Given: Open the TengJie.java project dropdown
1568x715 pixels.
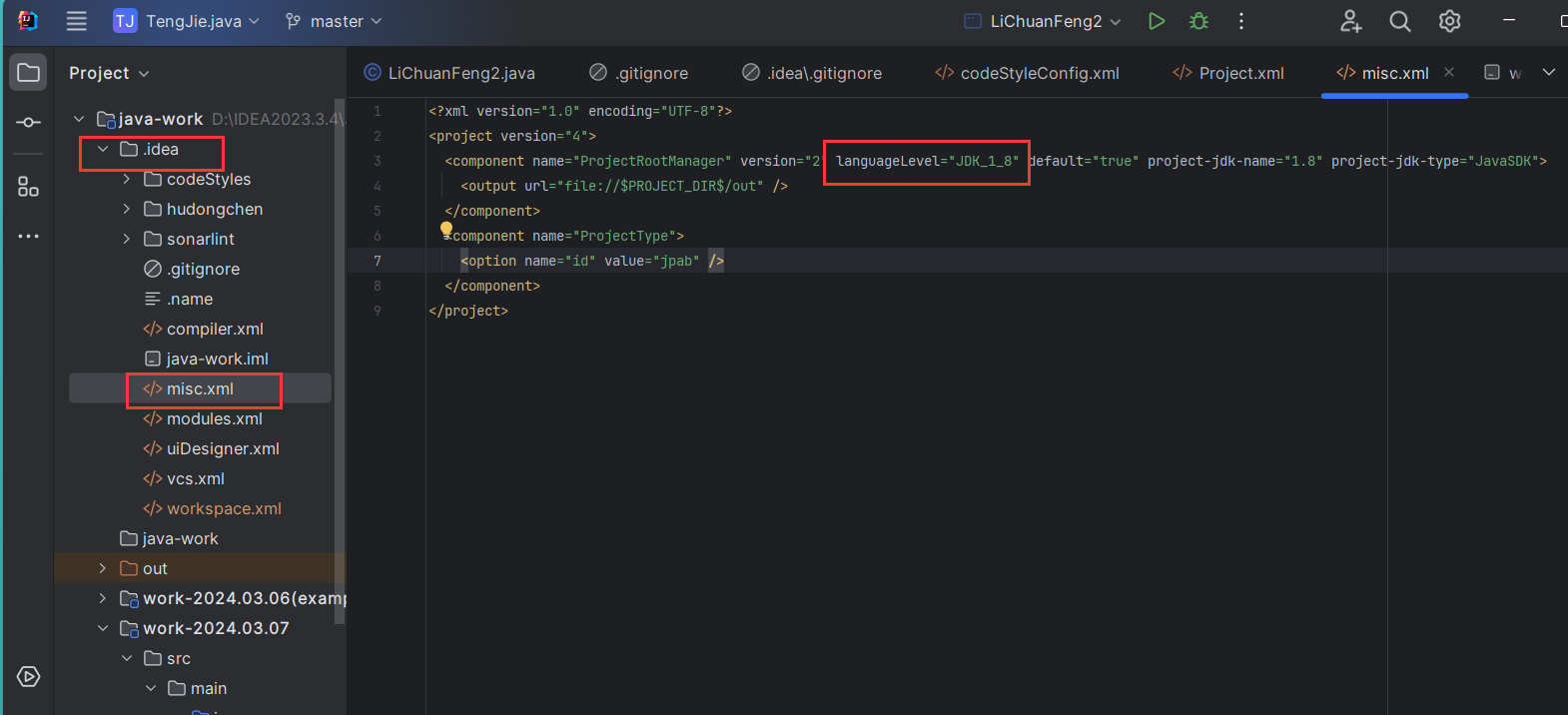Looking at the screenshot, I should pos(186,21).
